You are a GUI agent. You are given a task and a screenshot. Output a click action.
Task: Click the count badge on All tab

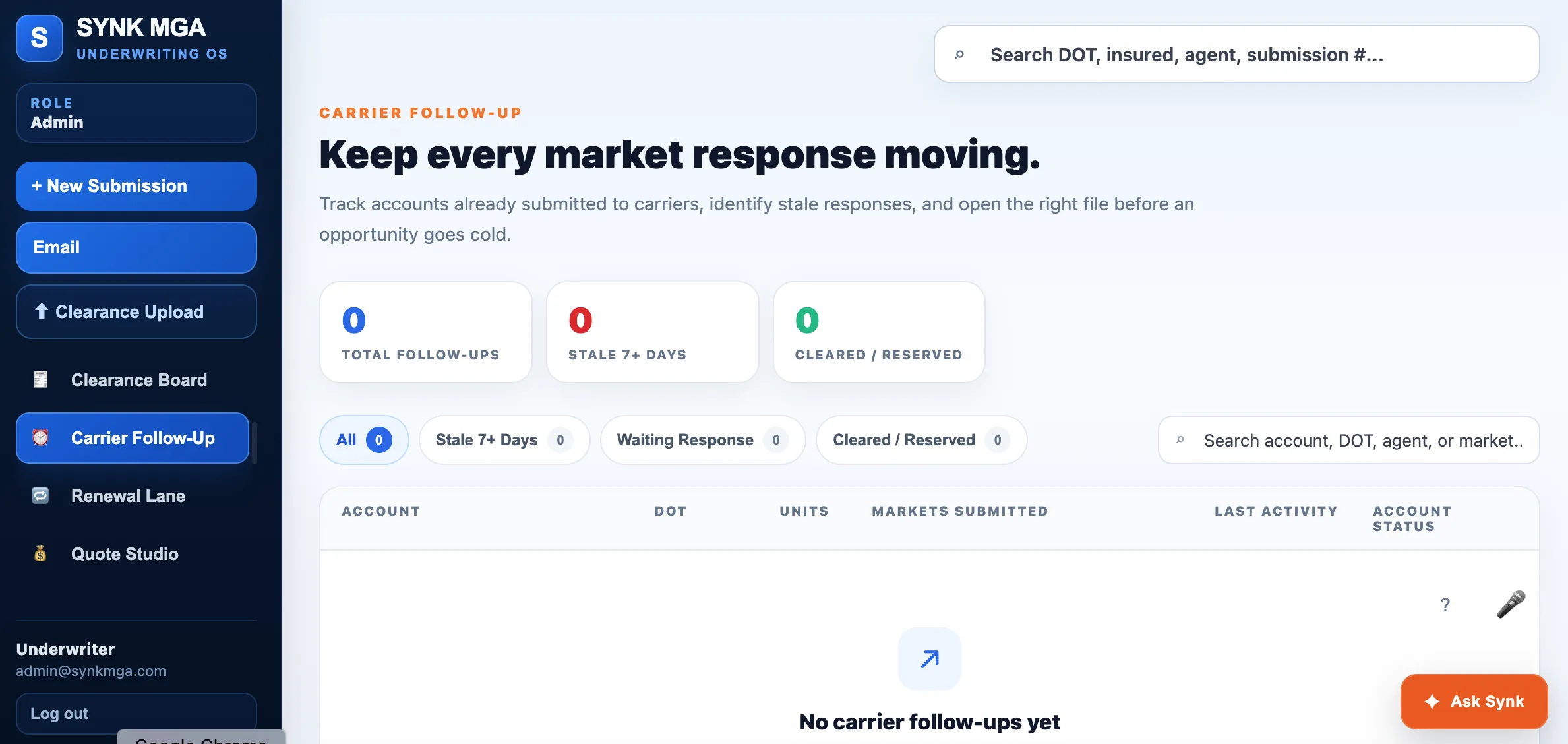379,440
